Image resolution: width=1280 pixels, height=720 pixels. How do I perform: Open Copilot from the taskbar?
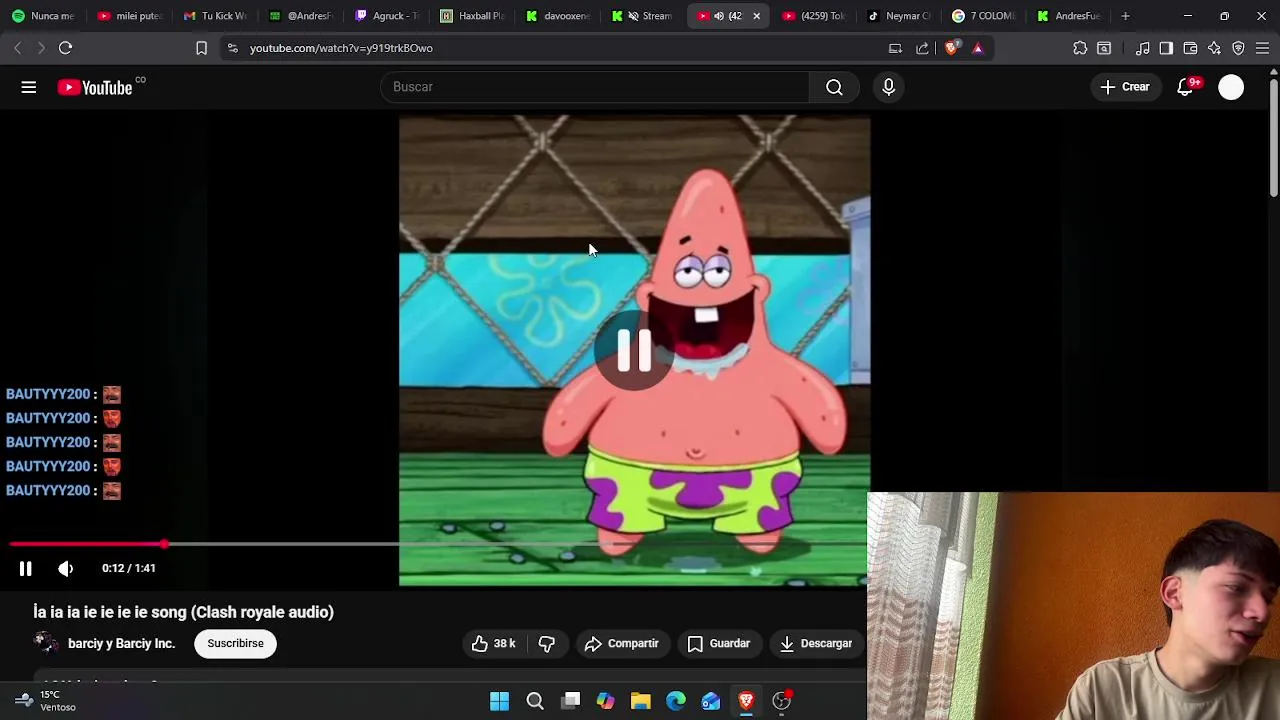(606, 701)
